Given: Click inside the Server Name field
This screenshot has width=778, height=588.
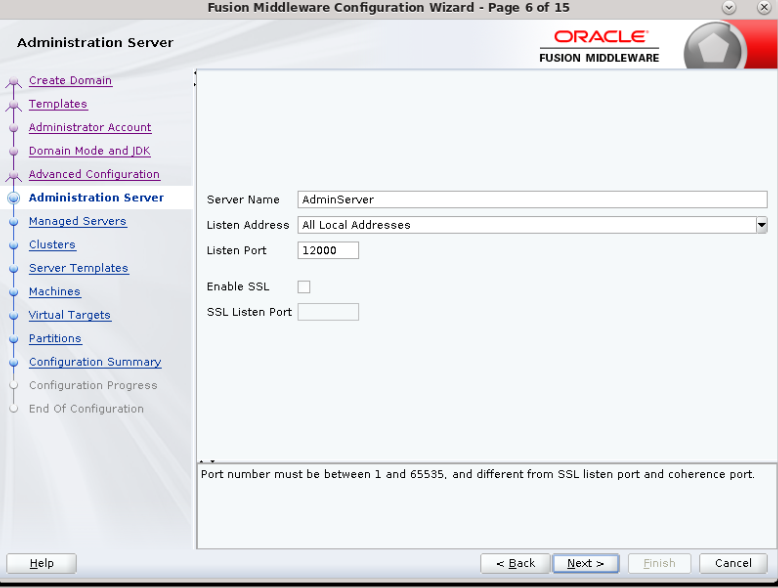Looking at the screenshot, I should [532, 199].
